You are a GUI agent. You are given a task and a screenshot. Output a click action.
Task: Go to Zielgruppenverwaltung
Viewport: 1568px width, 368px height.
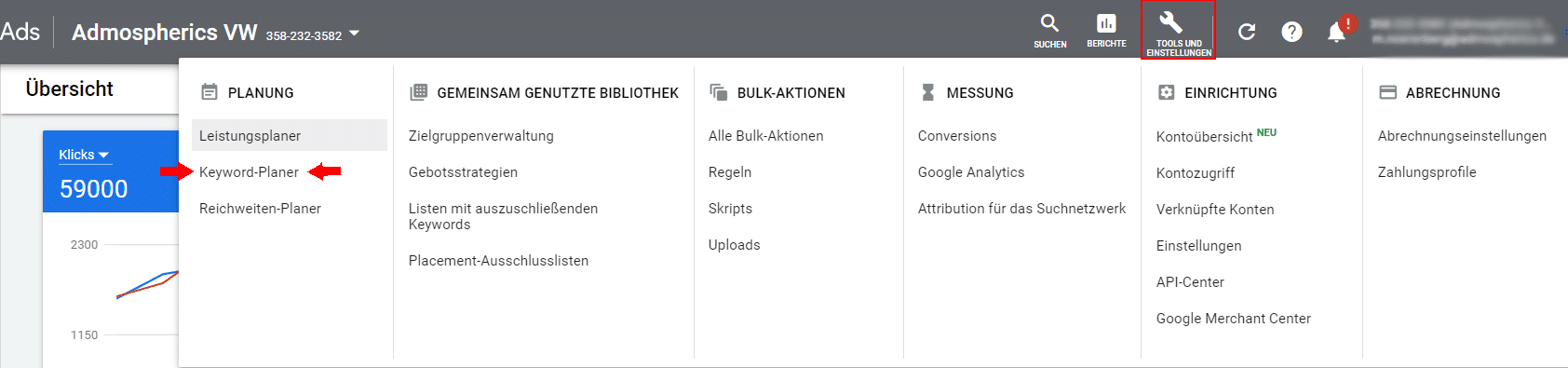click(481, 136)
